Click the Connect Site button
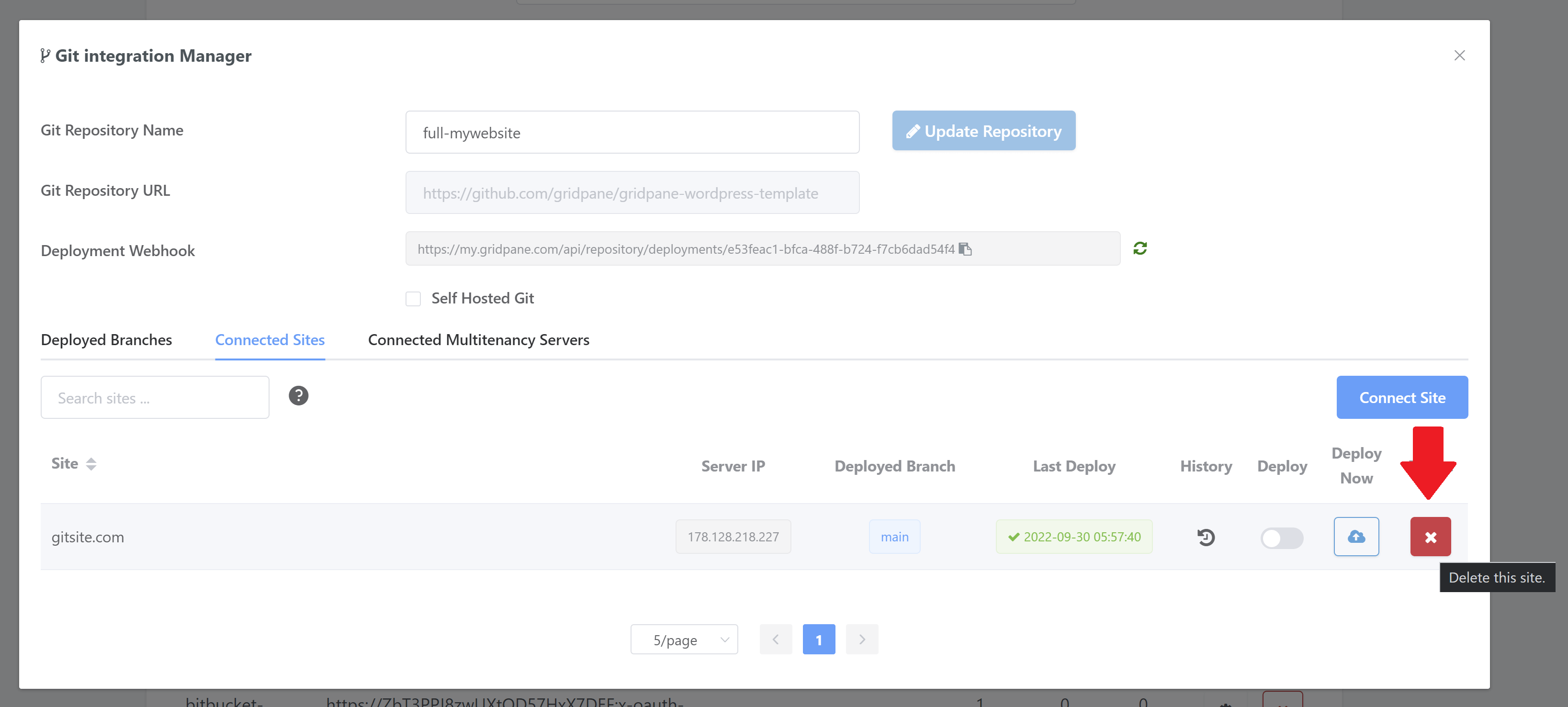 coord(1402,397)
